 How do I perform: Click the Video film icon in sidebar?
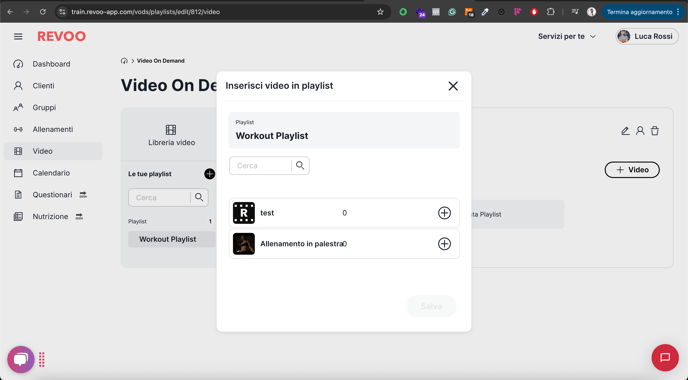pos(18,151)
